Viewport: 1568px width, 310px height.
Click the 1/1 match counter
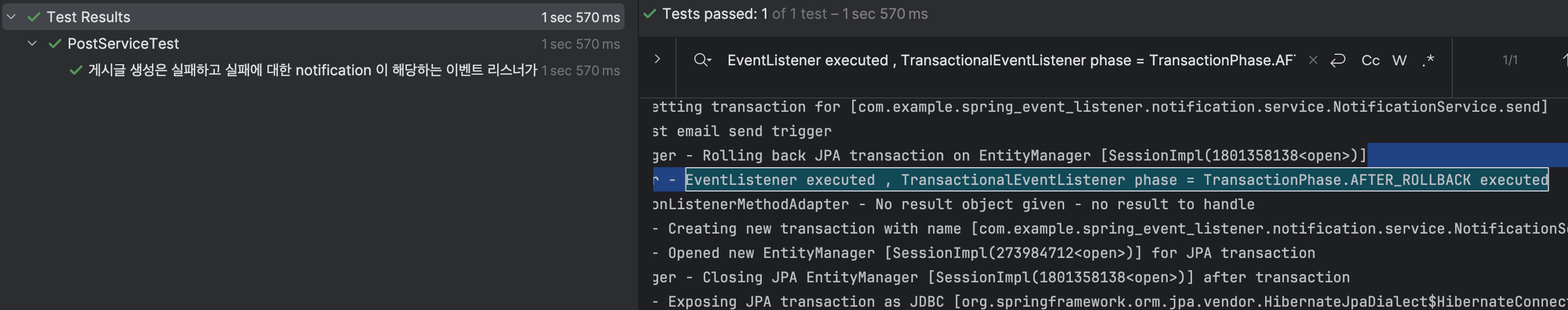[x=1509, y=60]
